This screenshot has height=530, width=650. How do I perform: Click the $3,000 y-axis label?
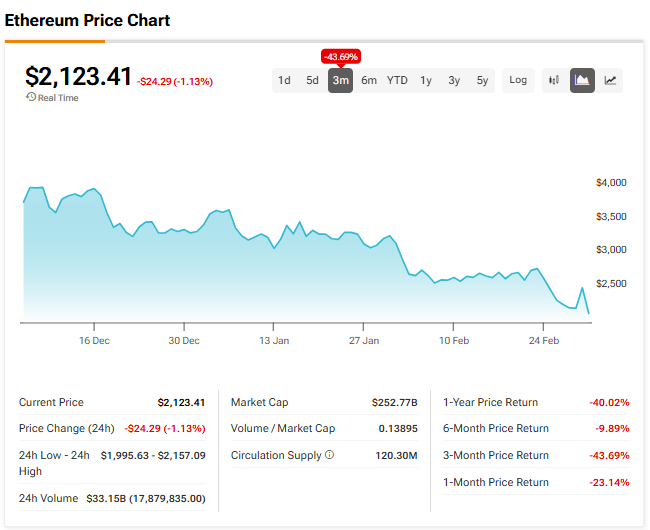pos(611,249)
